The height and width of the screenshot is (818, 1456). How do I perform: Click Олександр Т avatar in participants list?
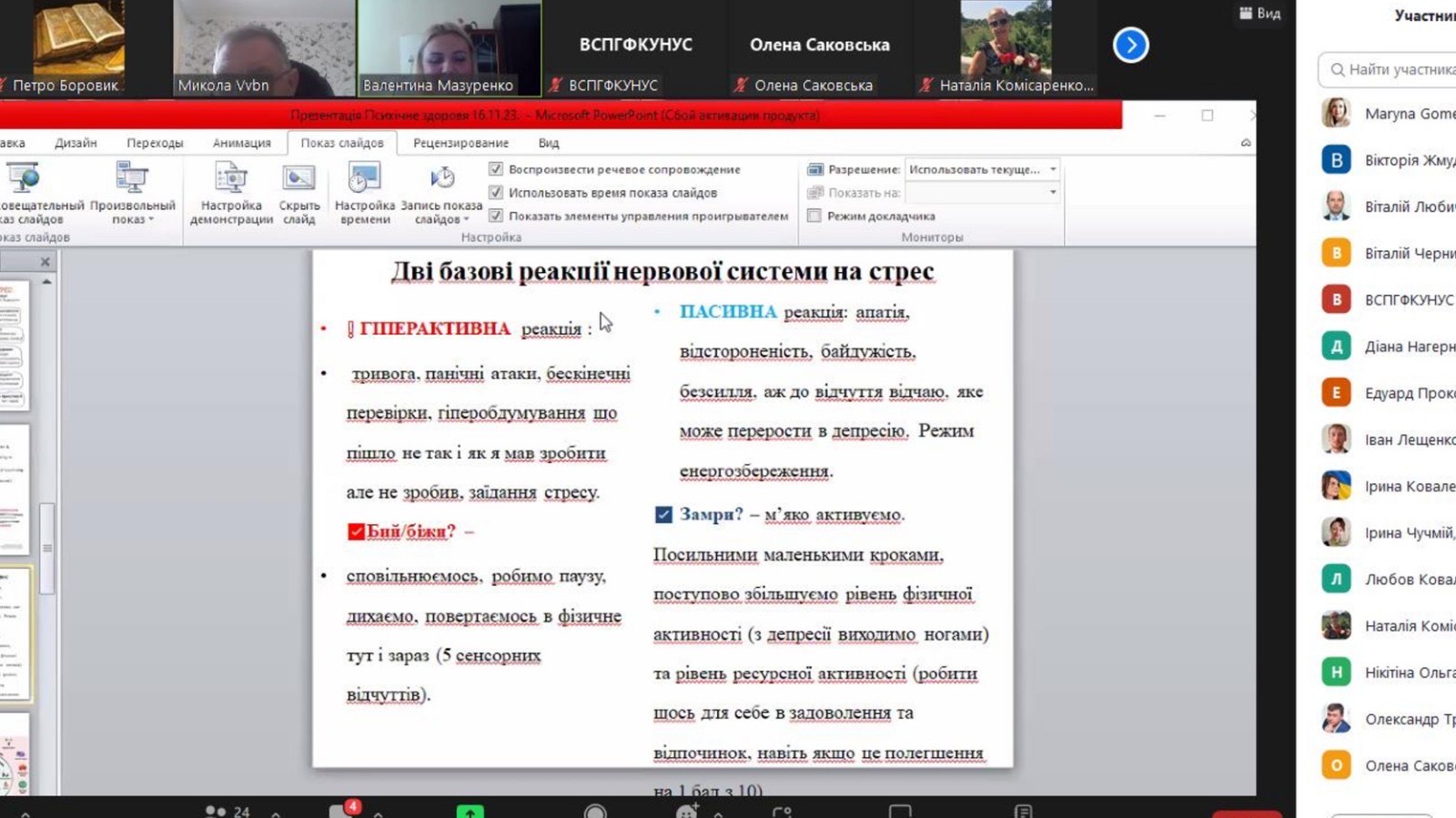point(1336,719)
